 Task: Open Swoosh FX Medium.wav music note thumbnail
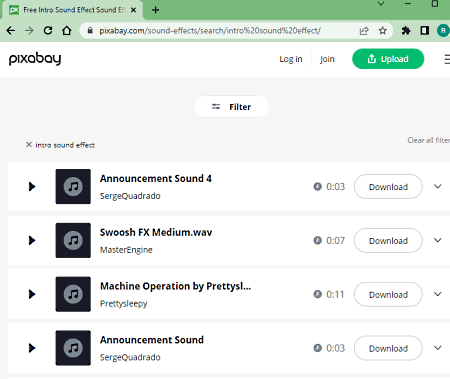click(73, 240)
